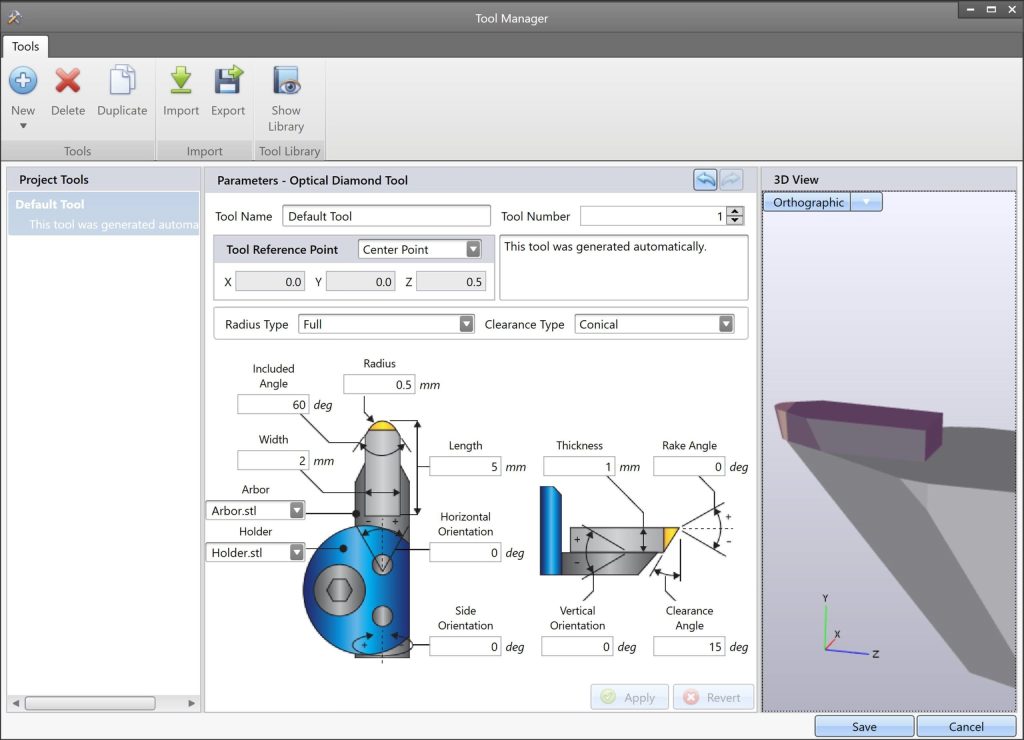The height and width of the screenshot is (740, 1024).
Task: Click the redo arrow in the Parameters header
Action: coord(732,179)
